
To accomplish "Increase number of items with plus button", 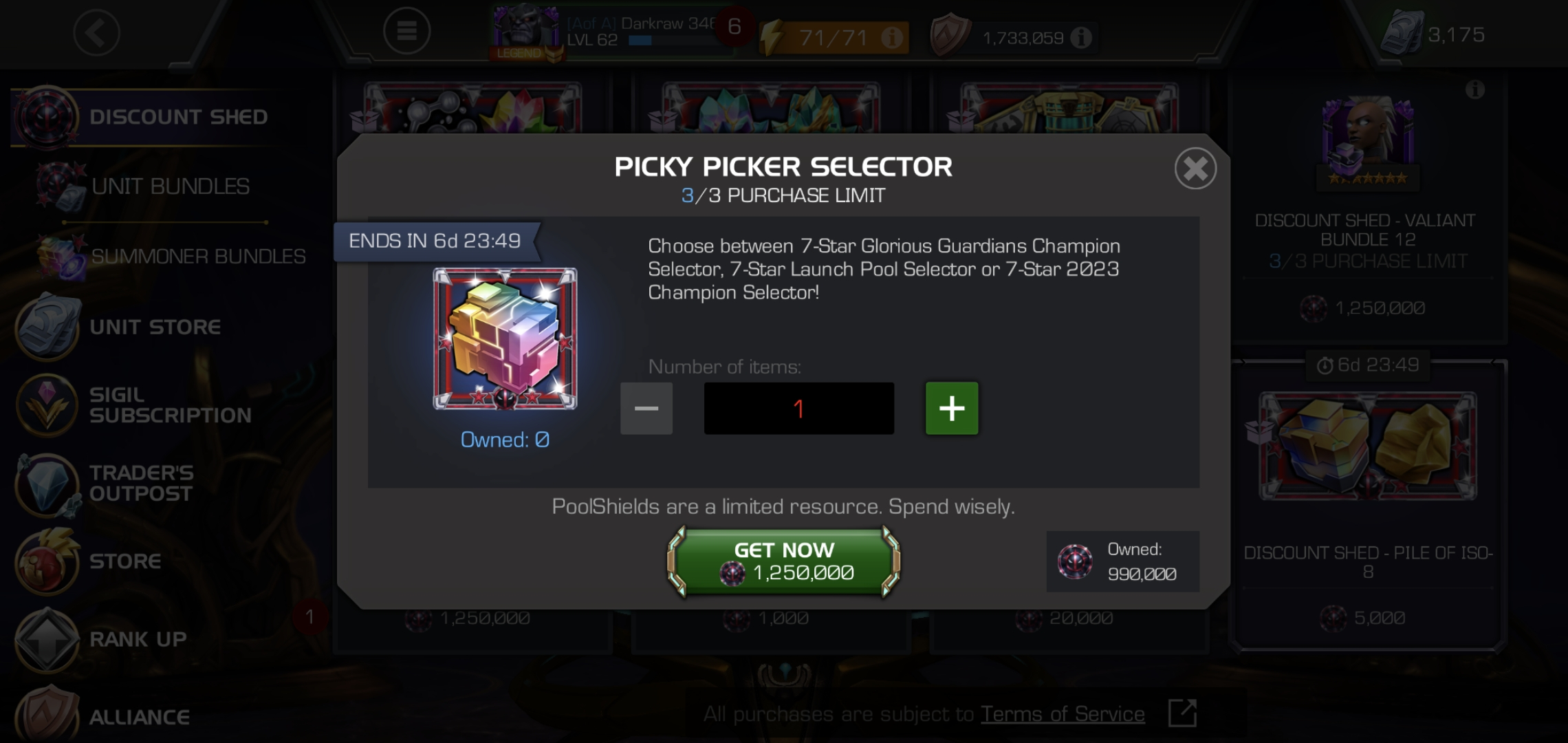I will pyautogui.click(x=952, y=409).
